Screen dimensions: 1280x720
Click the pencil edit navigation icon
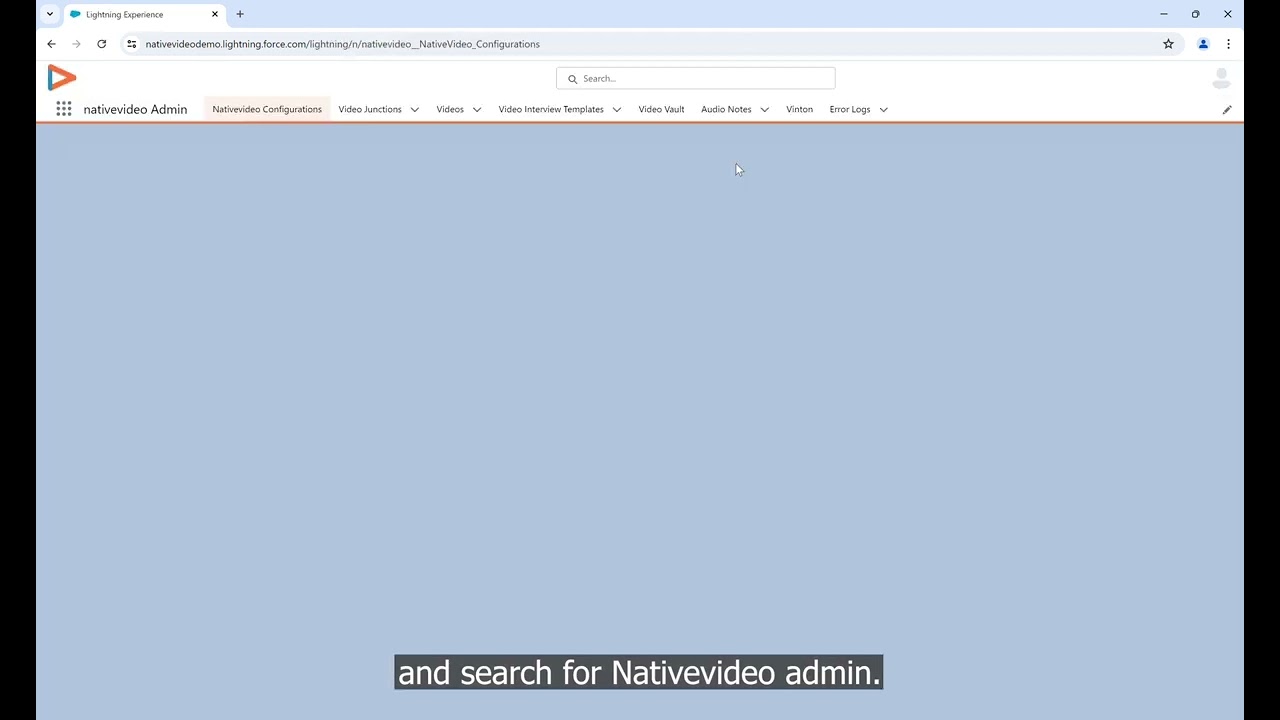point(1227,109)
